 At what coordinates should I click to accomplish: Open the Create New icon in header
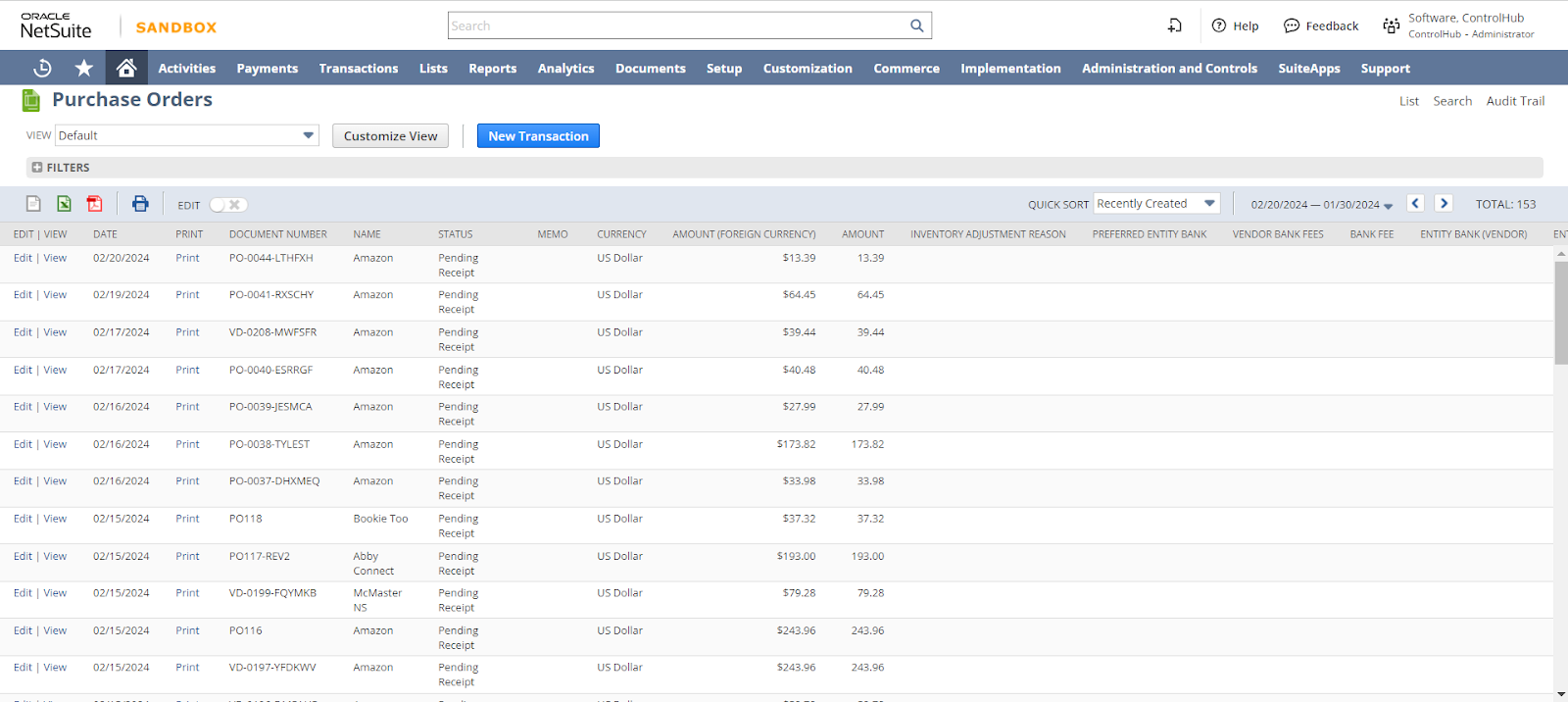(1174, 25)
